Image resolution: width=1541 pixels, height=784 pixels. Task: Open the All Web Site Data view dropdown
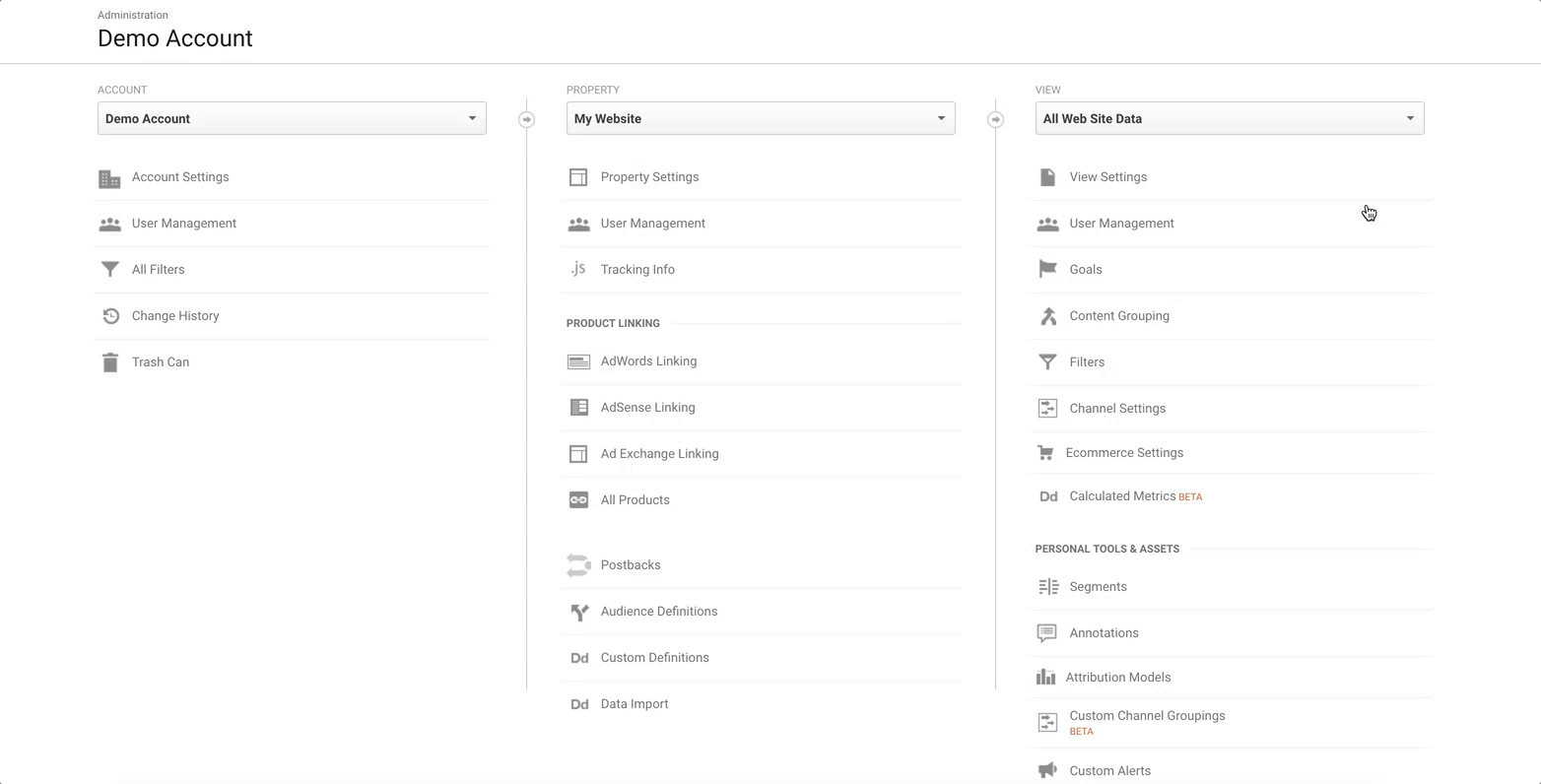coord(1229,119)
